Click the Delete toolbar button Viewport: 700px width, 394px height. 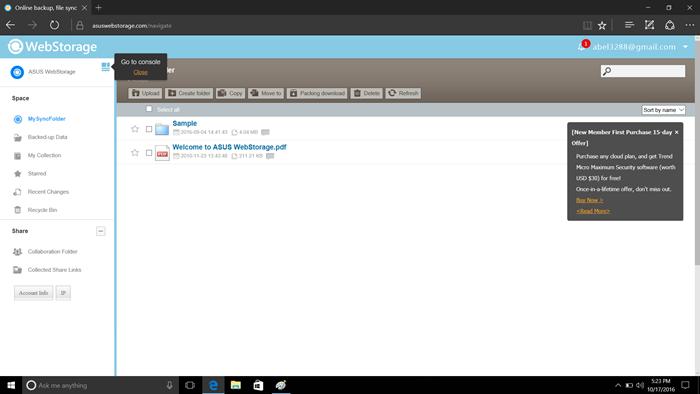(367, 93)
